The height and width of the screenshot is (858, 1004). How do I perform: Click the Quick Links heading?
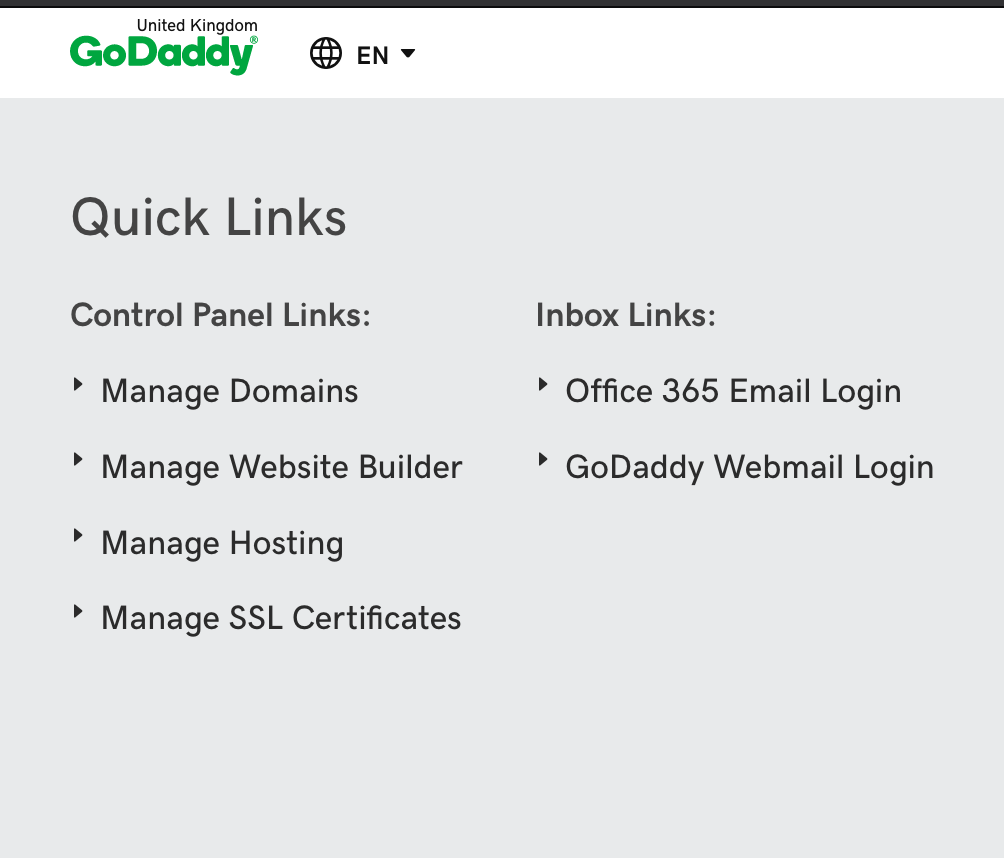click(x=209, y=218)
